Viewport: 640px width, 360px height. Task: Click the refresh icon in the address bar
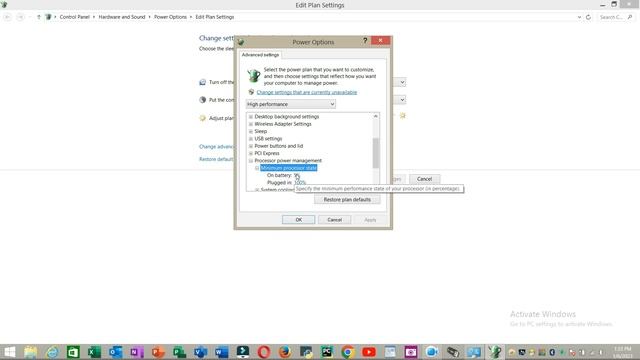(588, 17)
